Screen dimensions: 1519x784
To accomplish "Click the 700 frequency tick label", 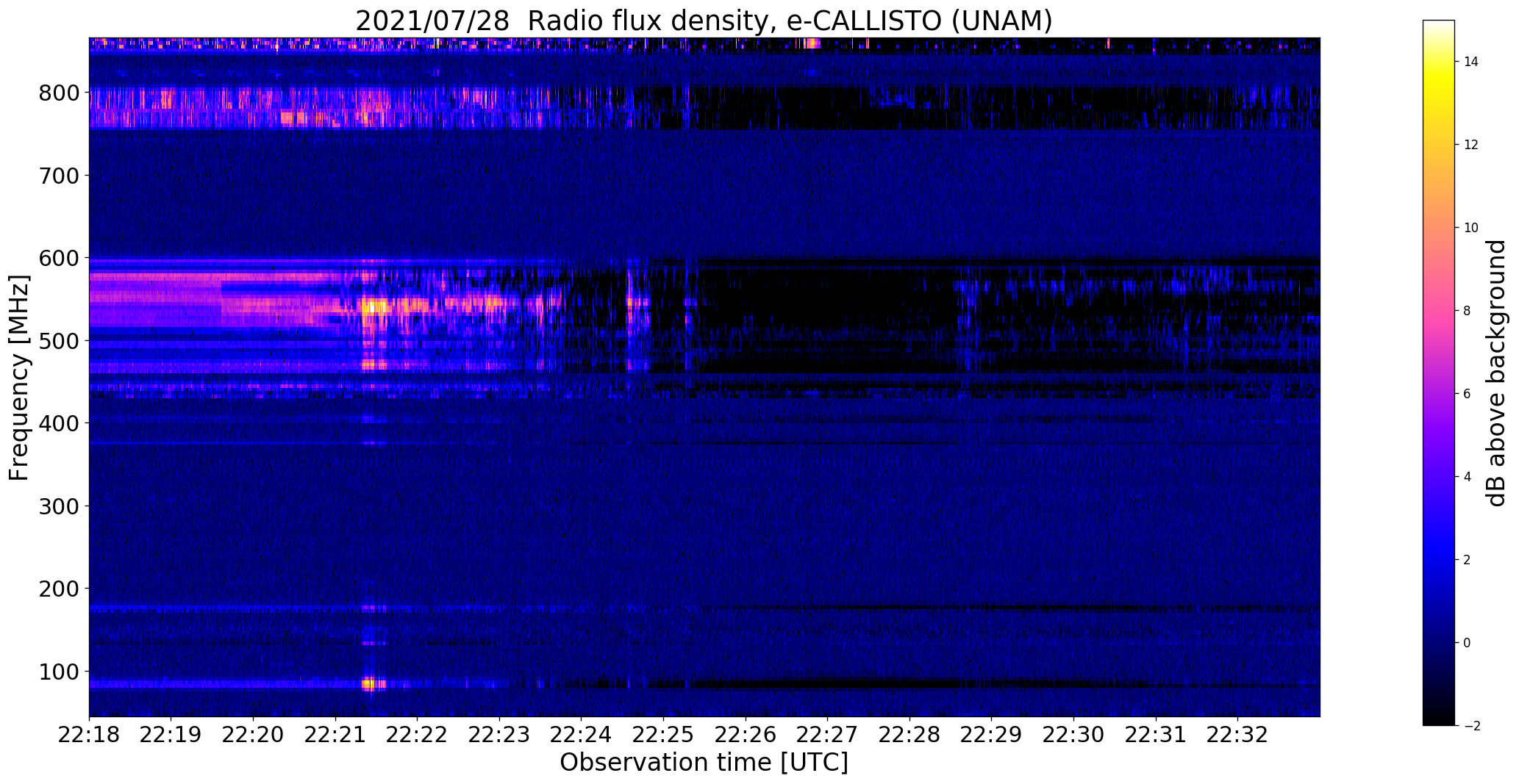I will tap(60, 176).
